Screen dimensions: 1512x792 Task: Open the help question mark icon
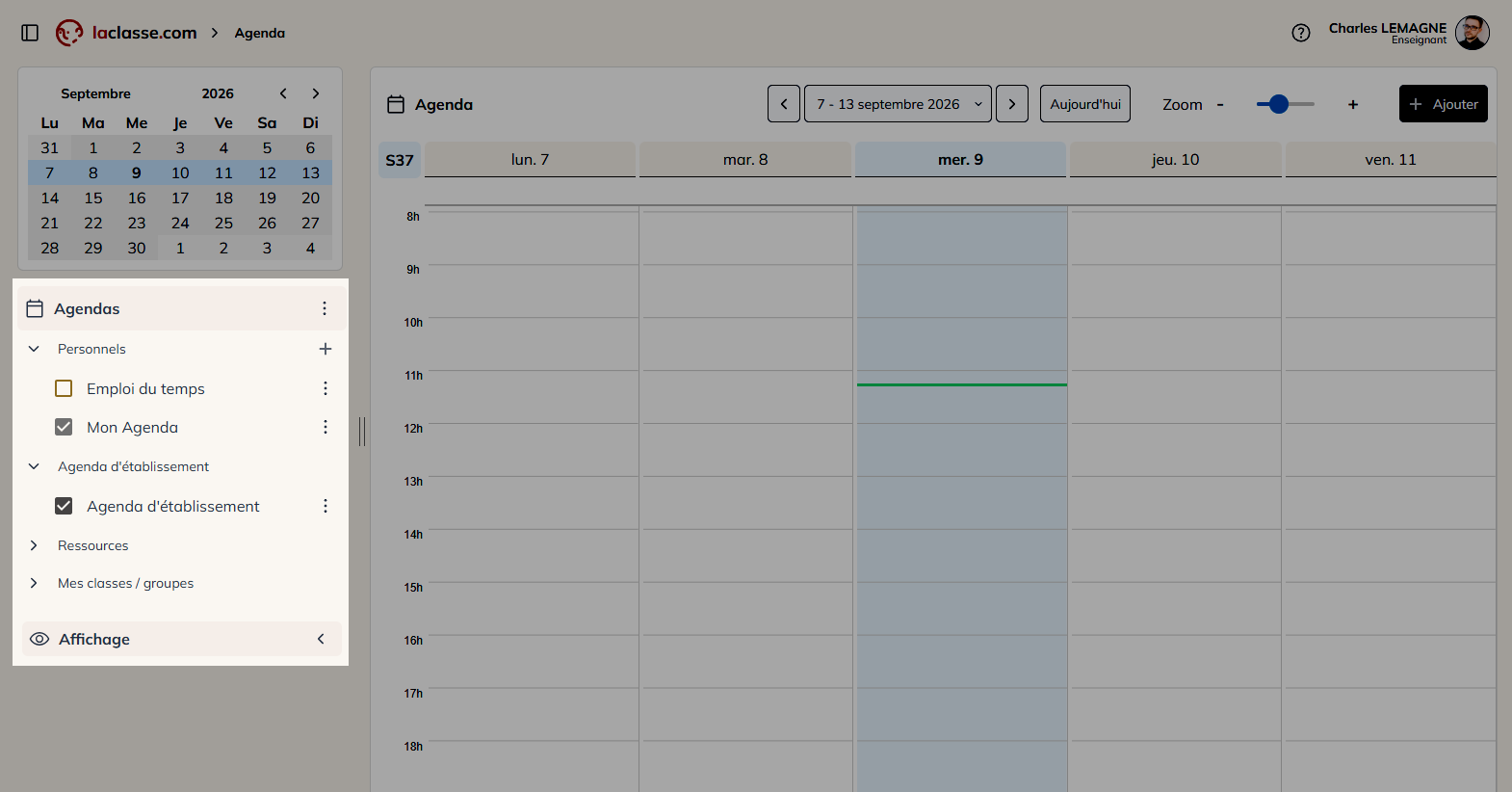click(1301, 33)
